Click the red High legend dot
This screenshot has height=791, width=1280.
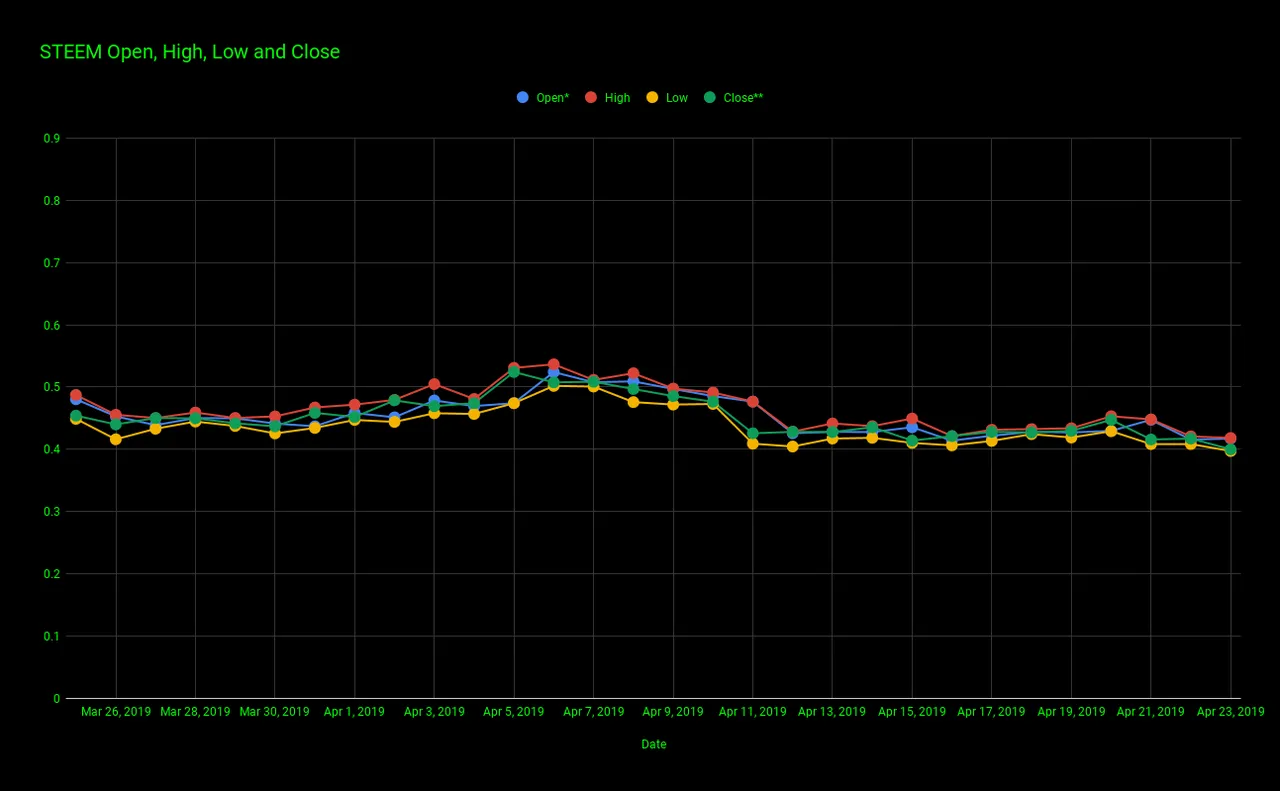[591, 97]
